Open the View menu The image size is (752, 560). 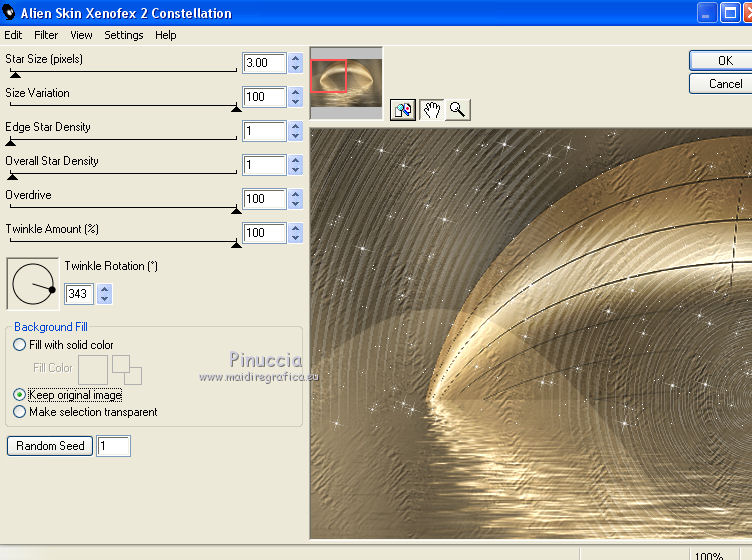tap(82, 35)
